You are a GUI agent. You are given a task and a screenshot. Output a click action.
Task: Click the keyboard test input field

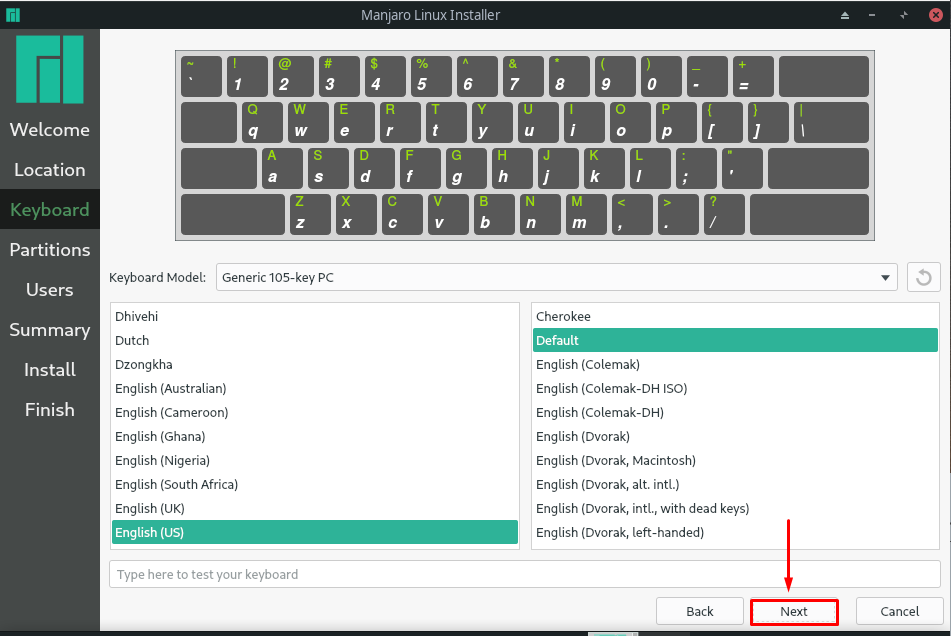click(525, 574)
